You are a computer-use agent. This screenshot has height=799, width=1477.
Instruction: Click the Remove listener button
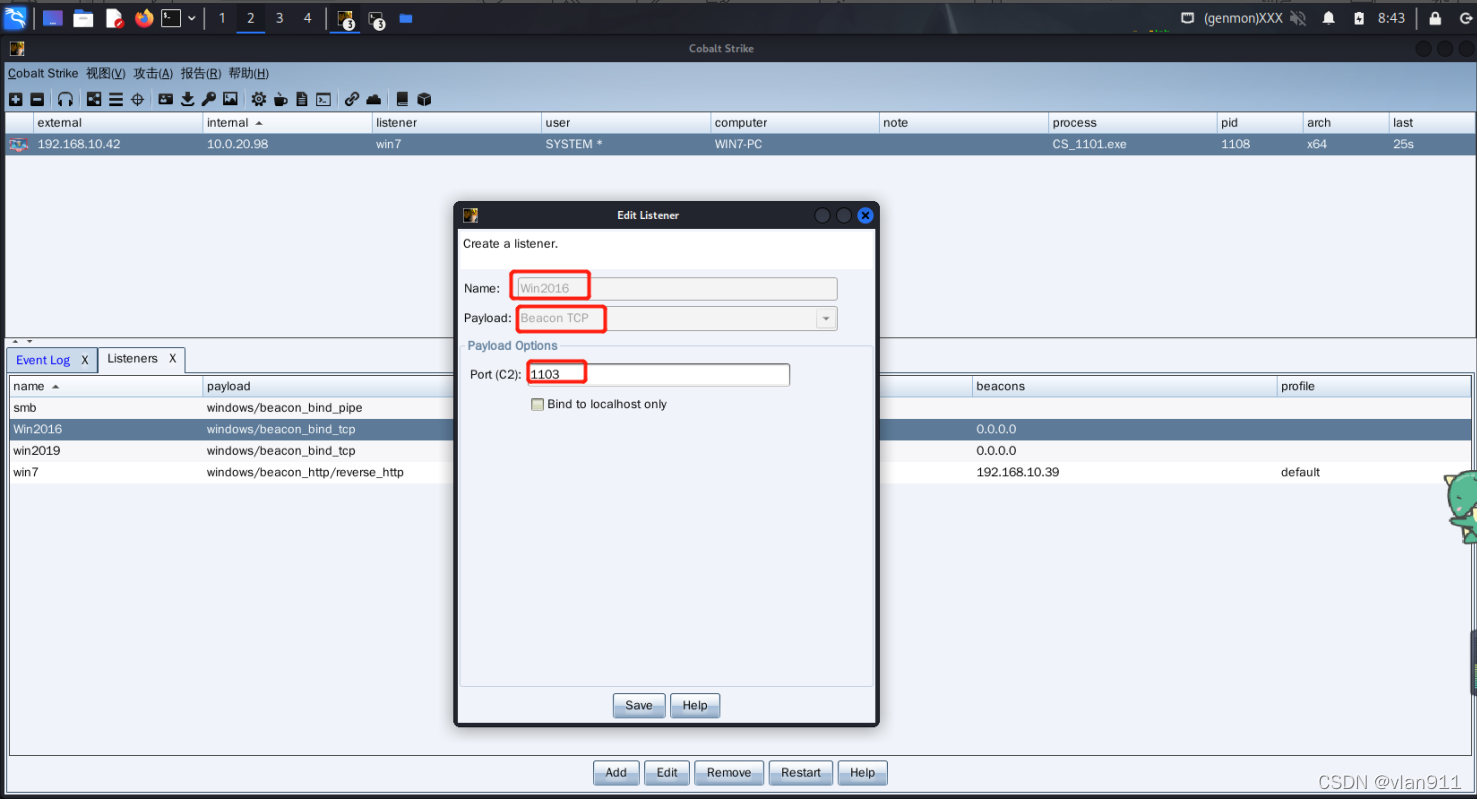coord(729,772)
